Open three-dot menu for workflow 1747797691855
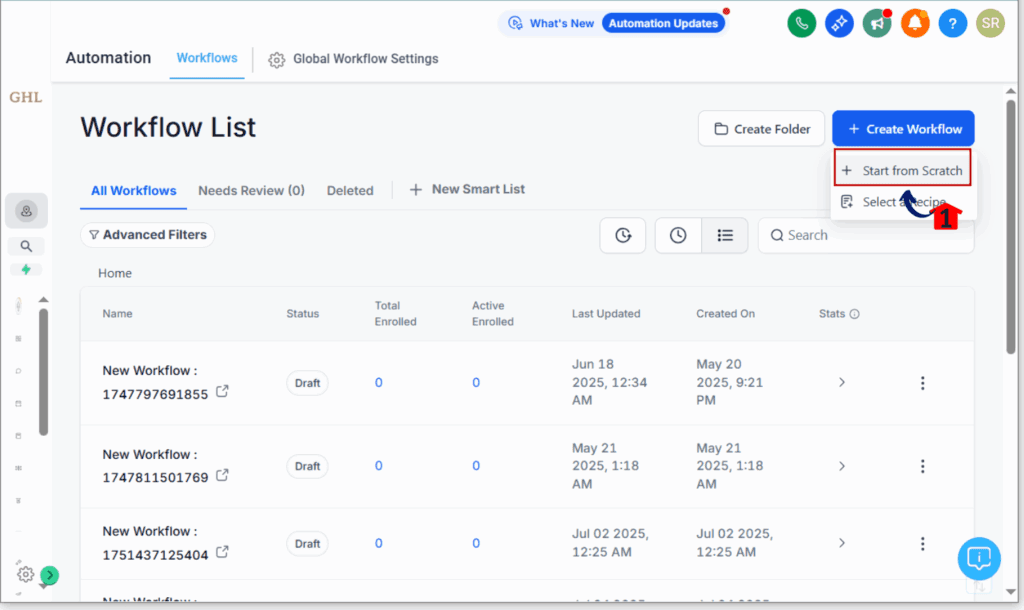This screenshot has width=1024, height=610. (922, 383)
